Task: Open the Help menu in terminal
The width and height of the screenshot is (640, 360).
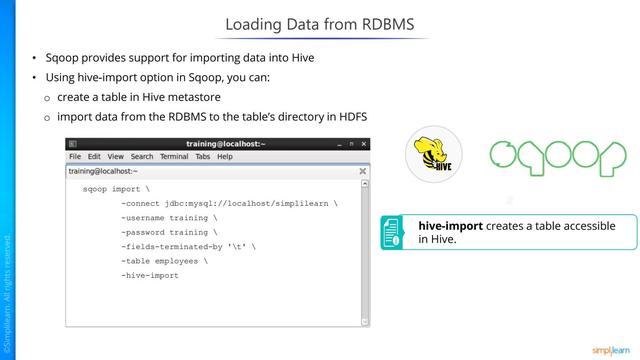Action: [224, 156]
